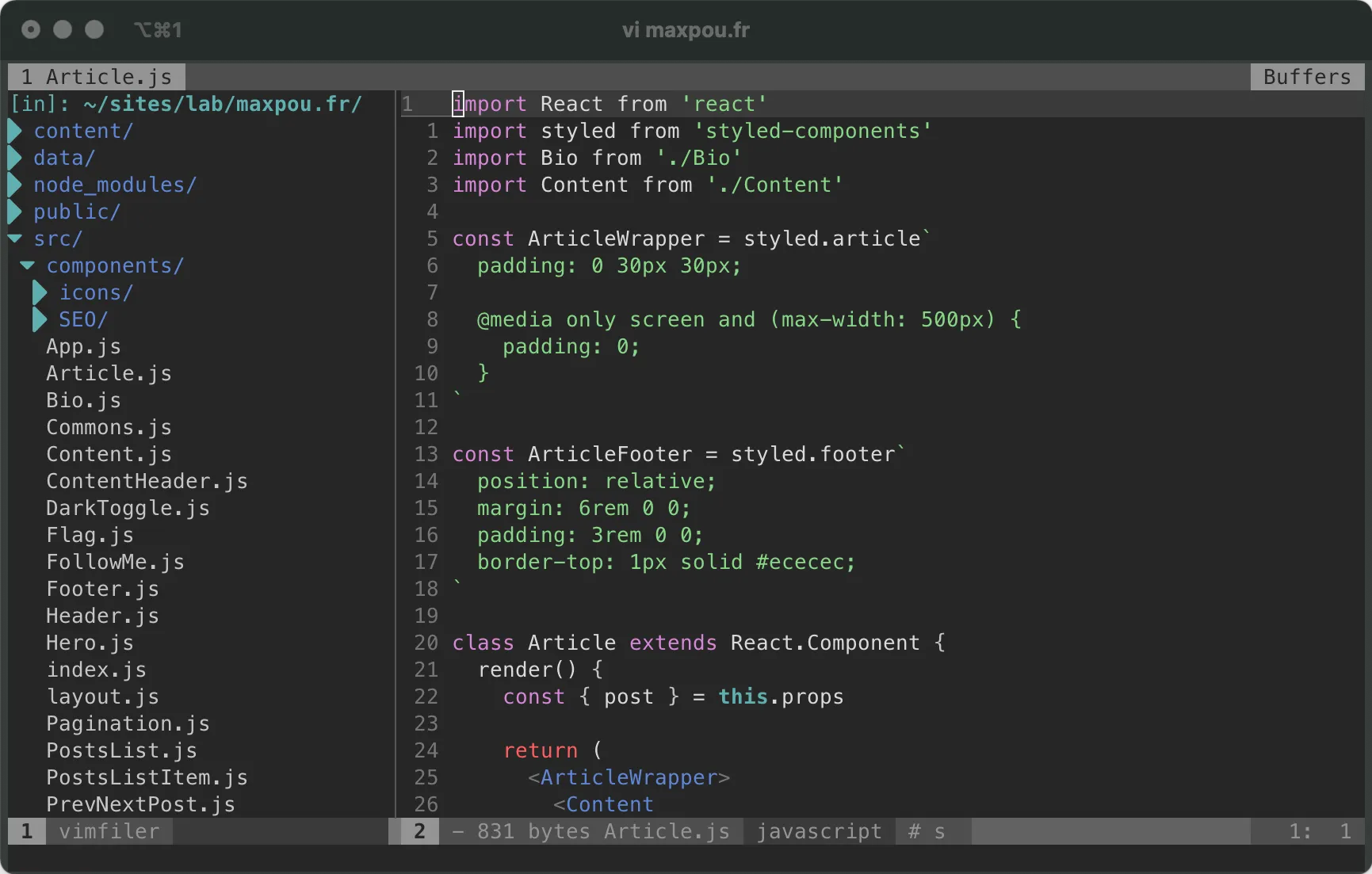Click the @media only screen line

(x=749, y=319)
